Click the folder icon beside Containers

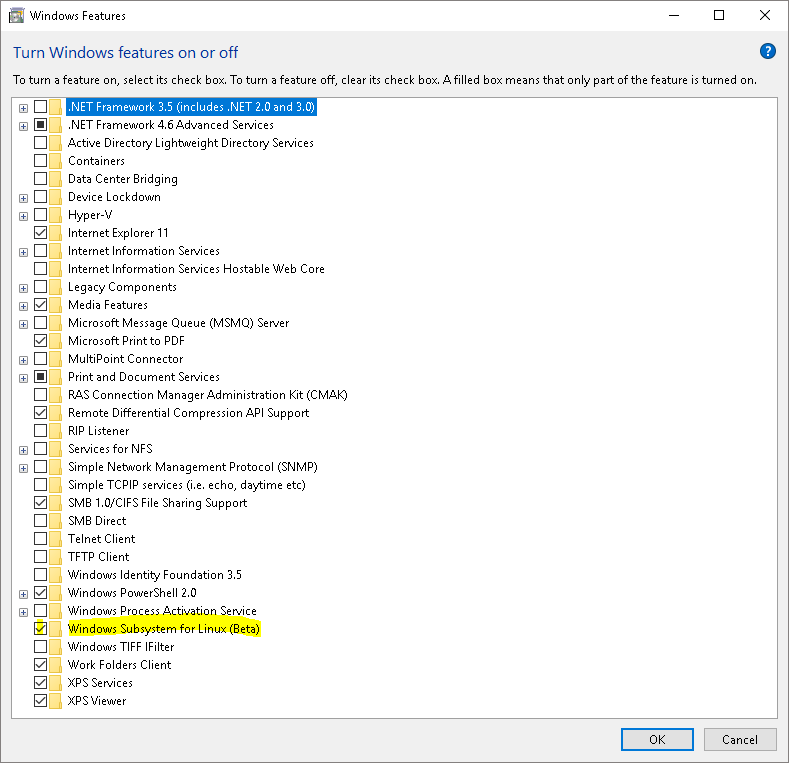(x=56, y=161)
